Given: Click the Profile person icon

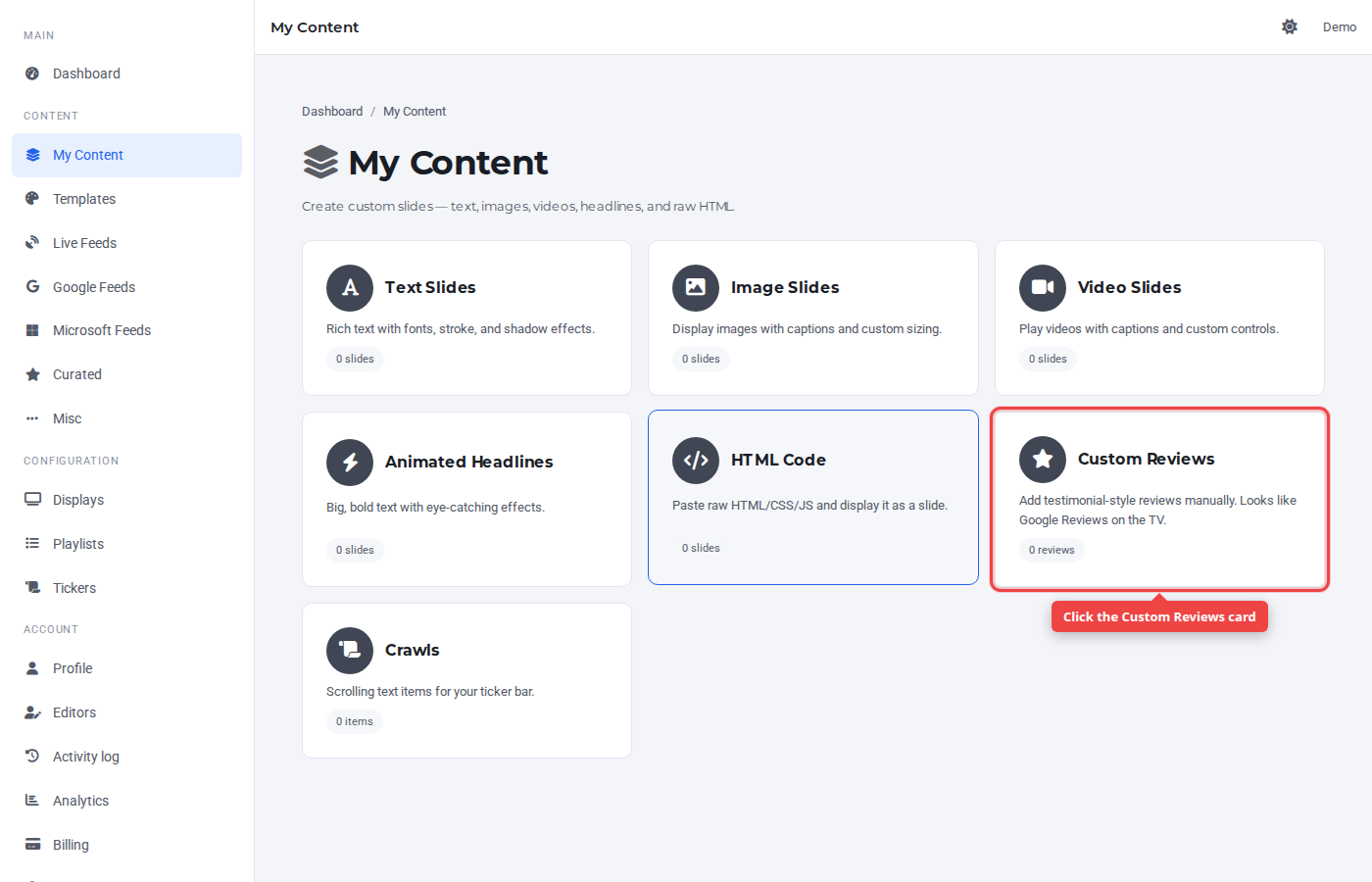Looking at the screenshot, I should 32,667.
